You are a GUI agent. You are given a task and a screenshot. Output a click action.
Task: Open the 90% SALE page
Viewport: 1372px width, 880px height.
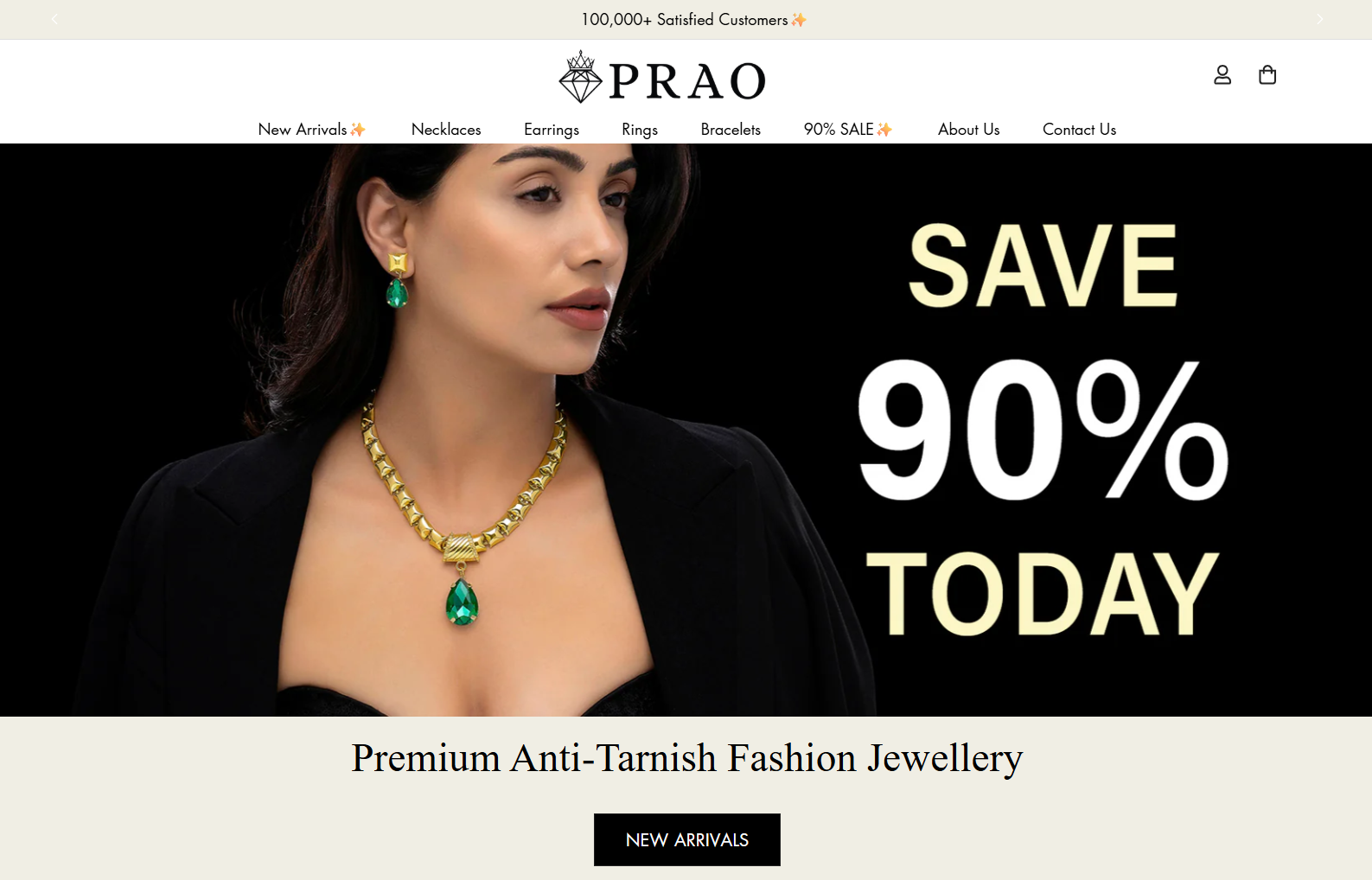point(847,129)
